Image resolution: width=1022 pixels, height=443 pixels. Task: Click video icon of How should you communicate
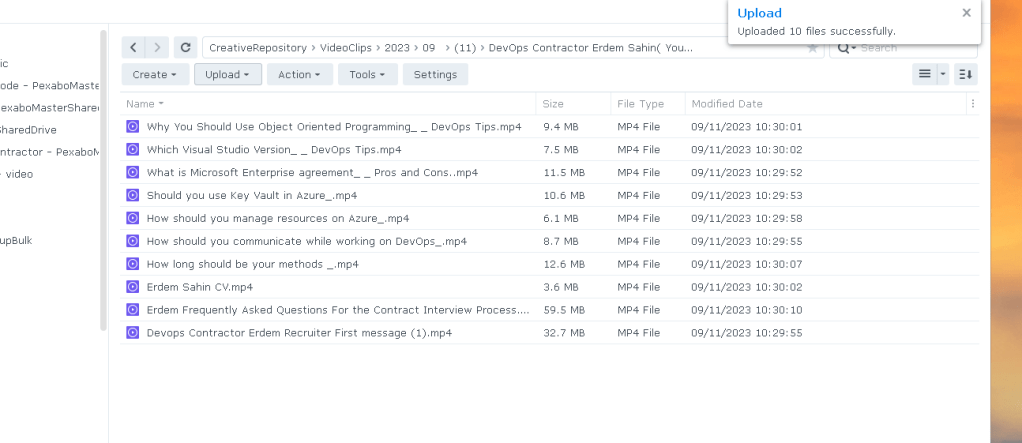tap(132, 241)
